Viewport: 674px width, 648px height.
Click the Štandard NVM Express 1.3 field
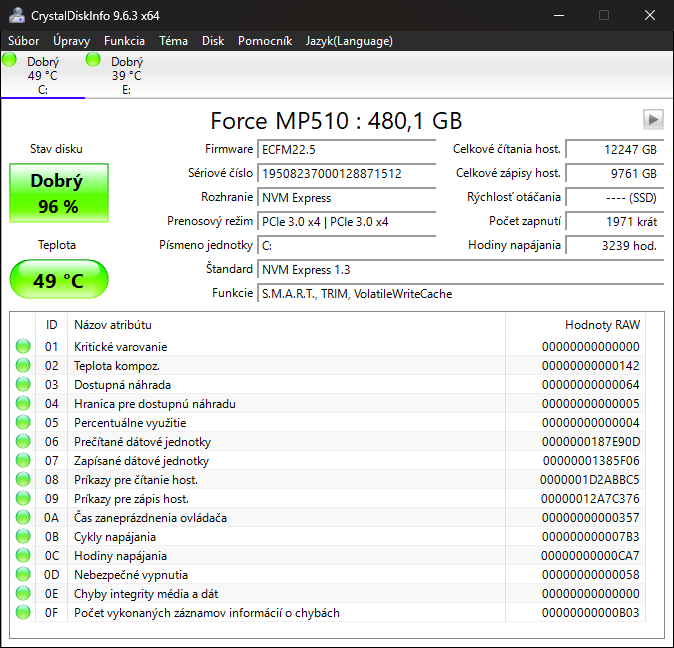click(461, 270)
